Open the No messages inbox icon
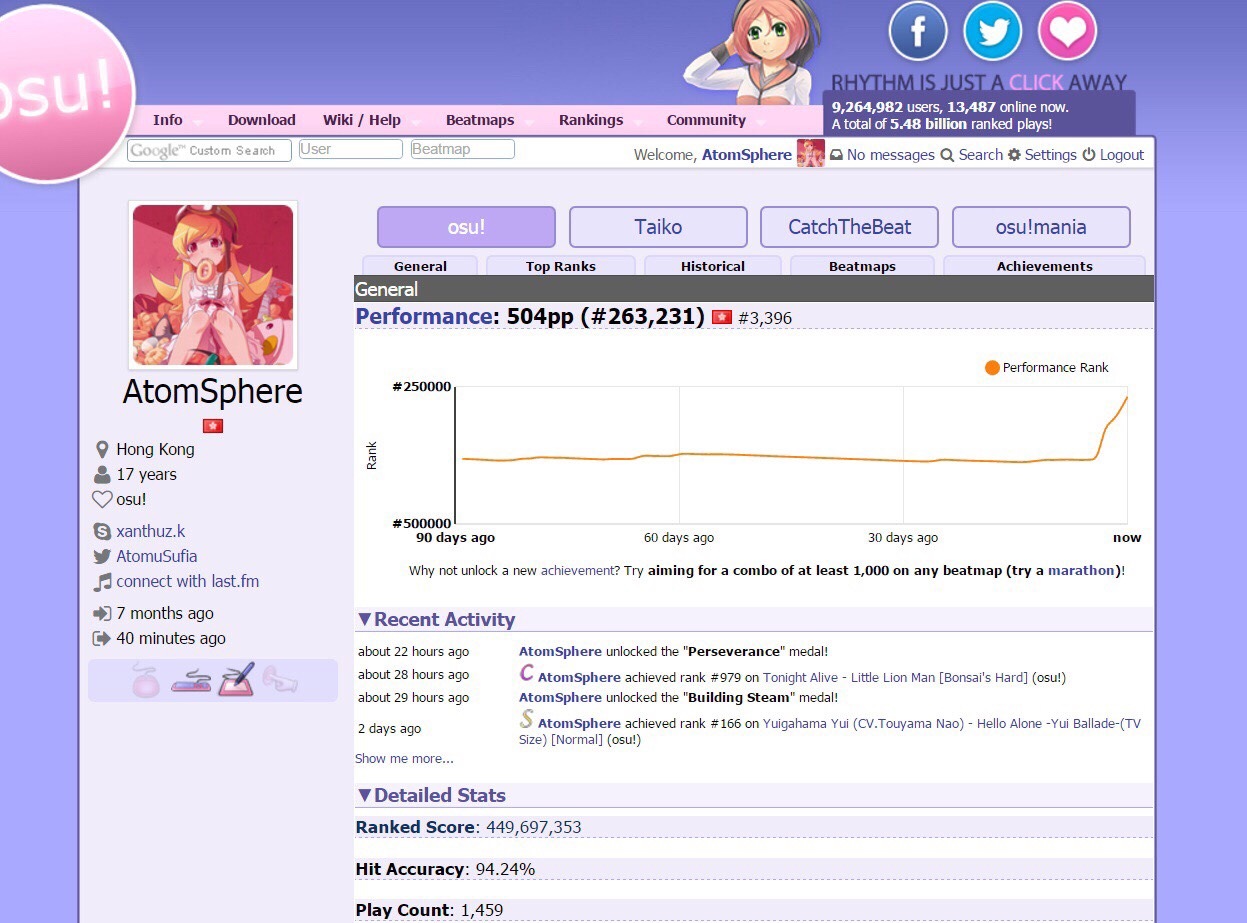The image size is (1247, 923). [x=837, y=155]
